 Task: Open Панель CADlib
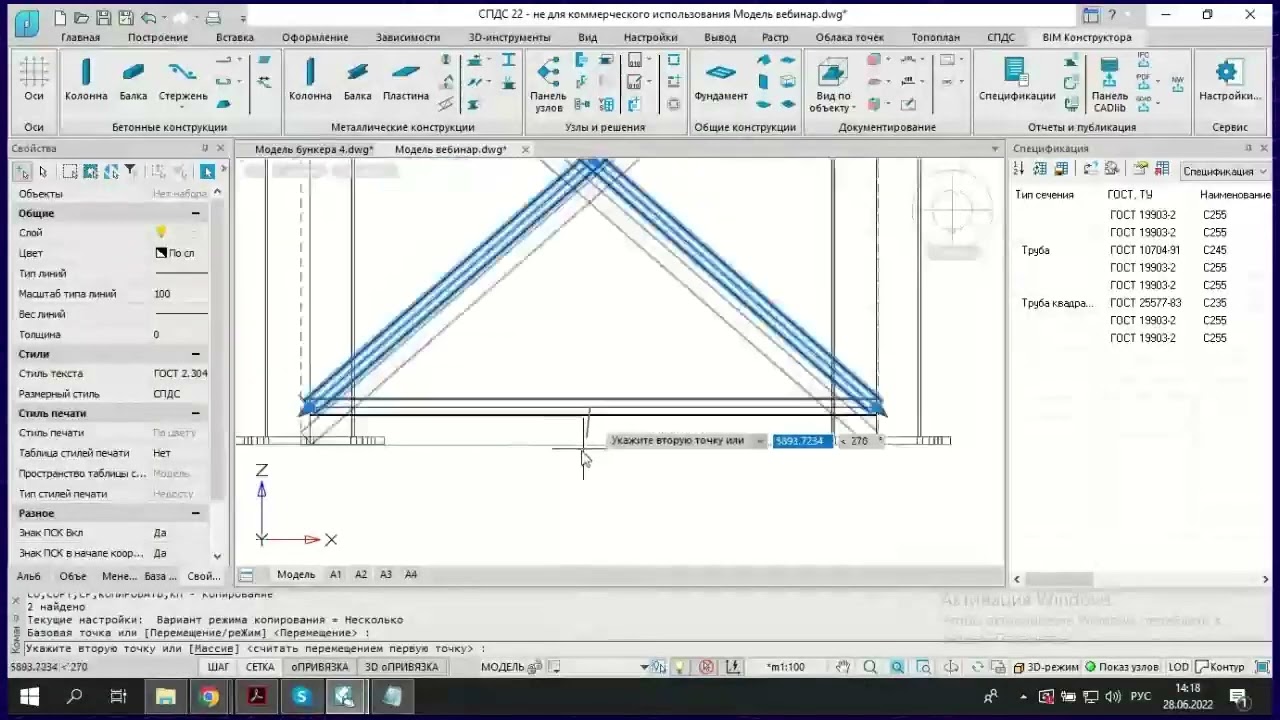1109,83
